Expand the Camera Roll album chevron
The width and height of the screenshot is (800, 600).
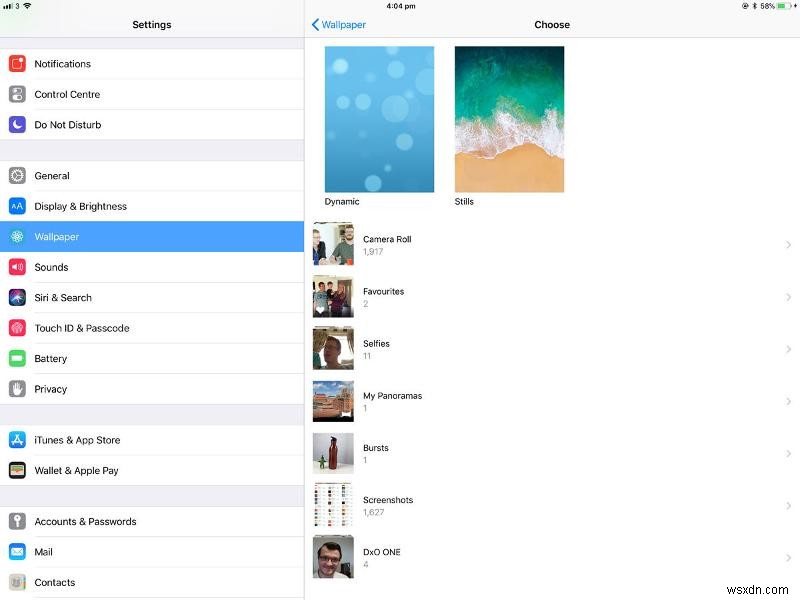pyautogui.click(x=789, y=245)
